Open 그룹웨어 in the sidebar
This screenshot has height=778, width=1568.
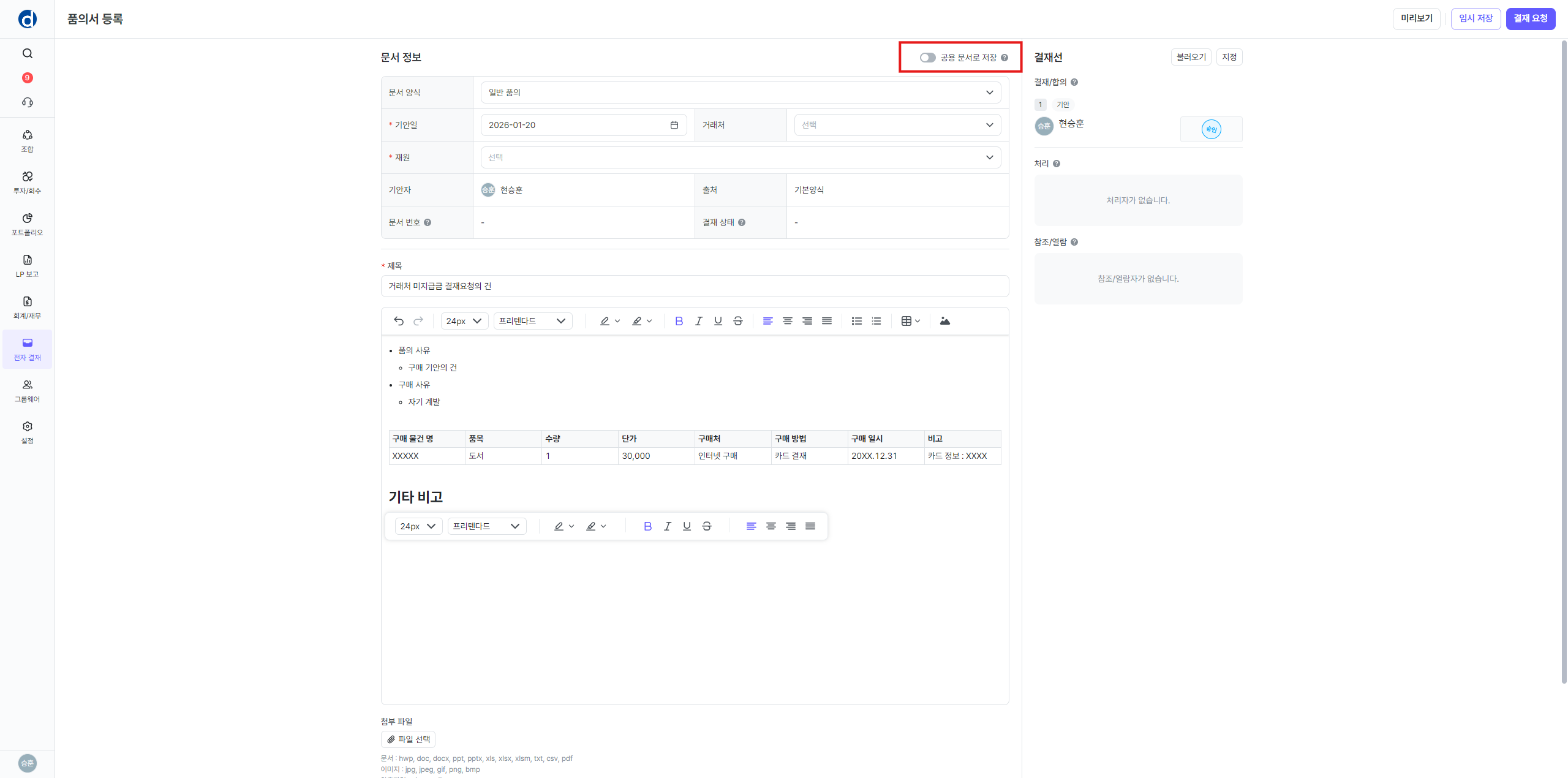click(x=28, y=391)
